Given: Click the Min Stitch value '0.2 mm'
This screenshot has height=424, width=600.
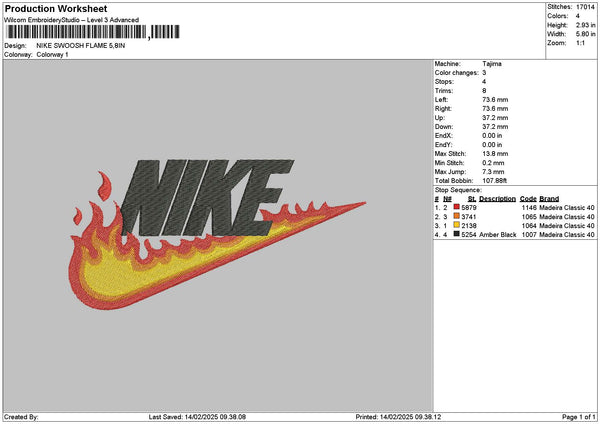Looking at the screenshot, I should [x=493, y=163].
